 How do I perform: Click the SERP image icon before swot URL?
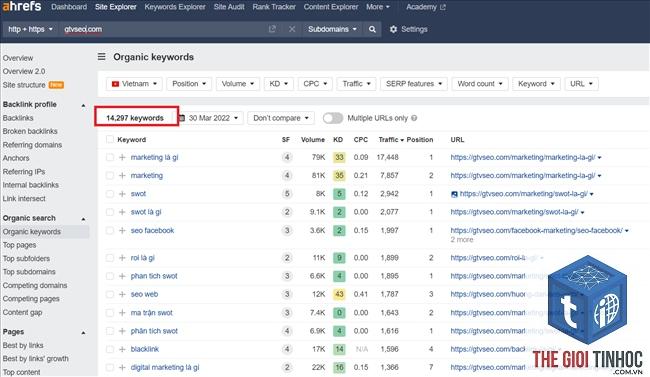(454, 194)
